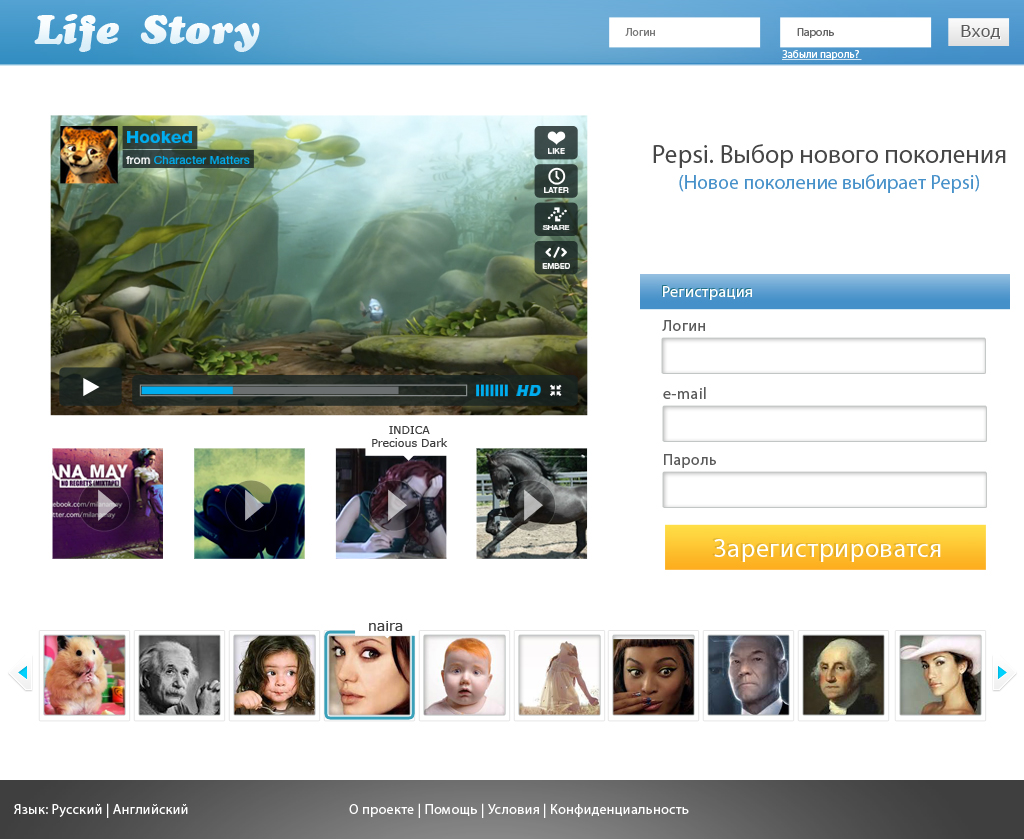Select the highlighted naira avatar
Screen dimensions: 1024x840
coord(370,675)
